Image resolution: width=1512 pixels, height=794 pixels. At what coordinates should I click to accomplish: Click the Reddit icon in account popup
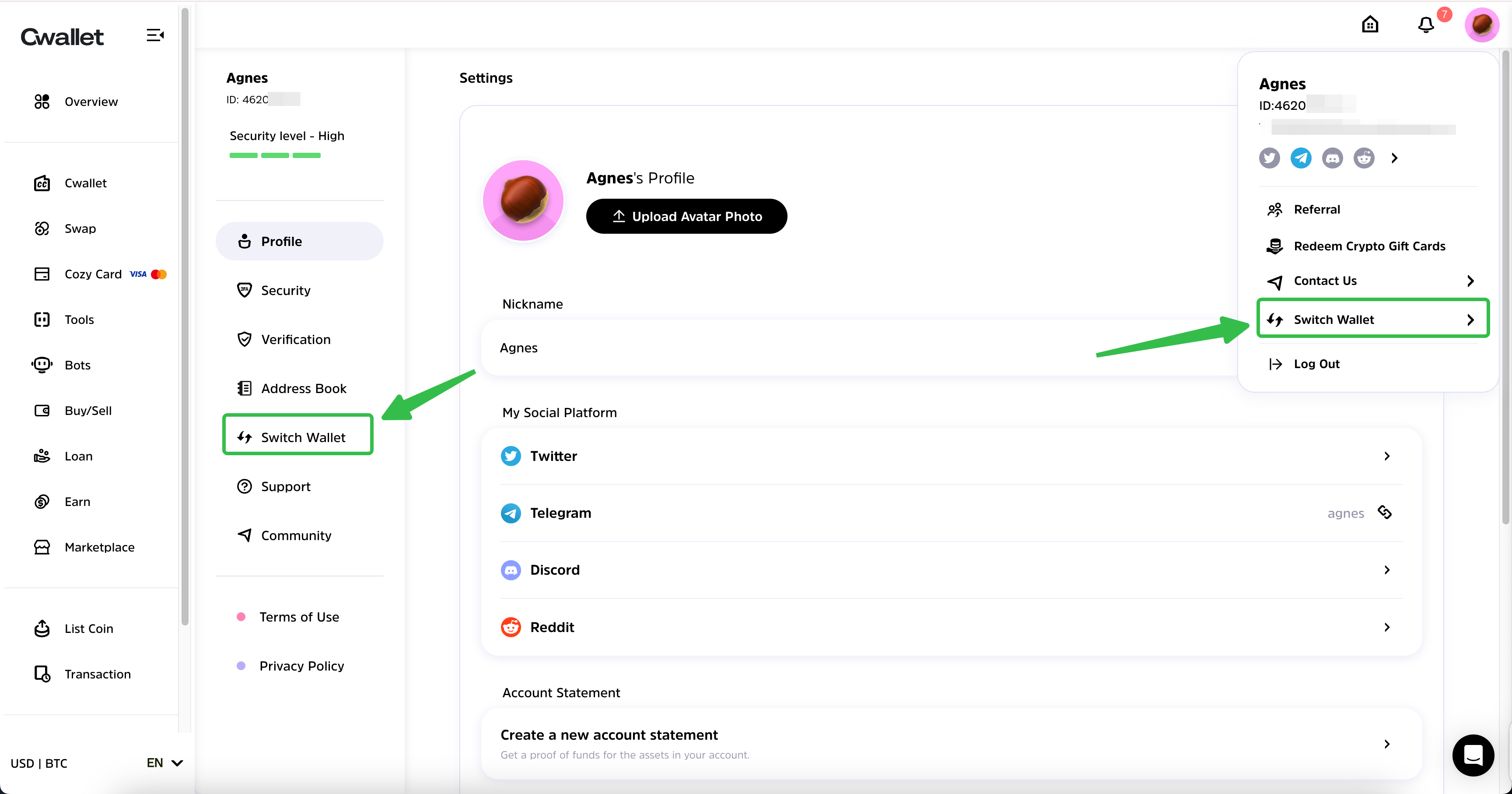point(1364,158)
